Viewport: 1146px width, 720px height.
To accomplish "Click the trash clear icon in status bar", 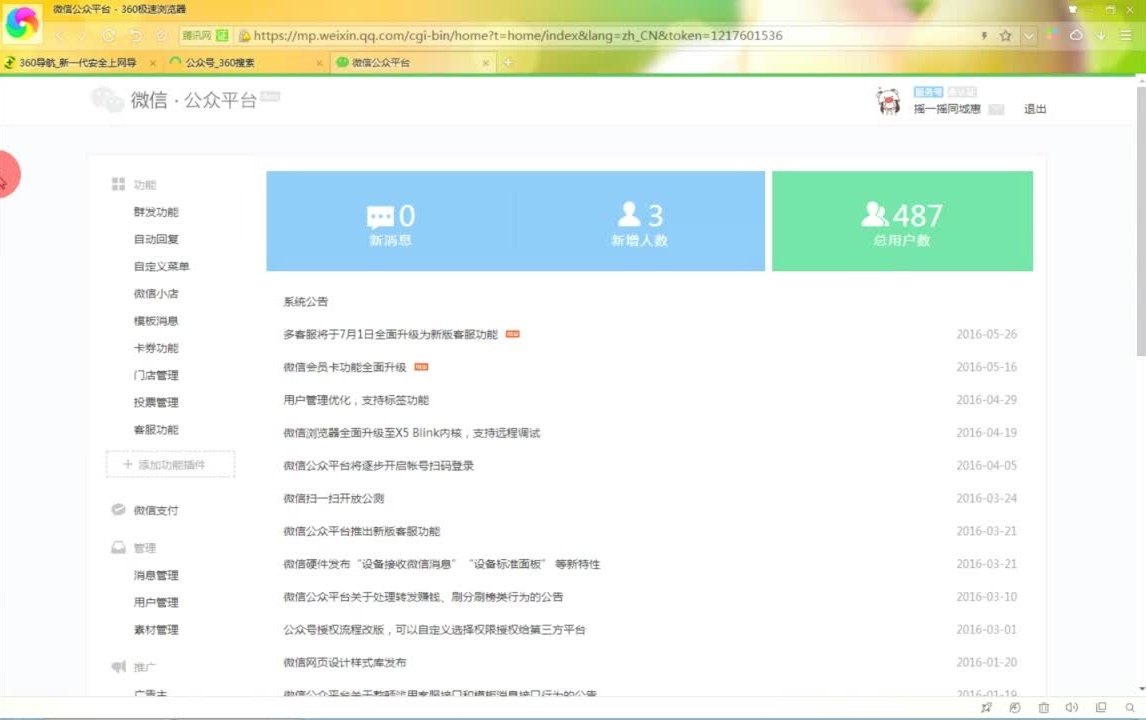I will click(x=1044, y=708).
